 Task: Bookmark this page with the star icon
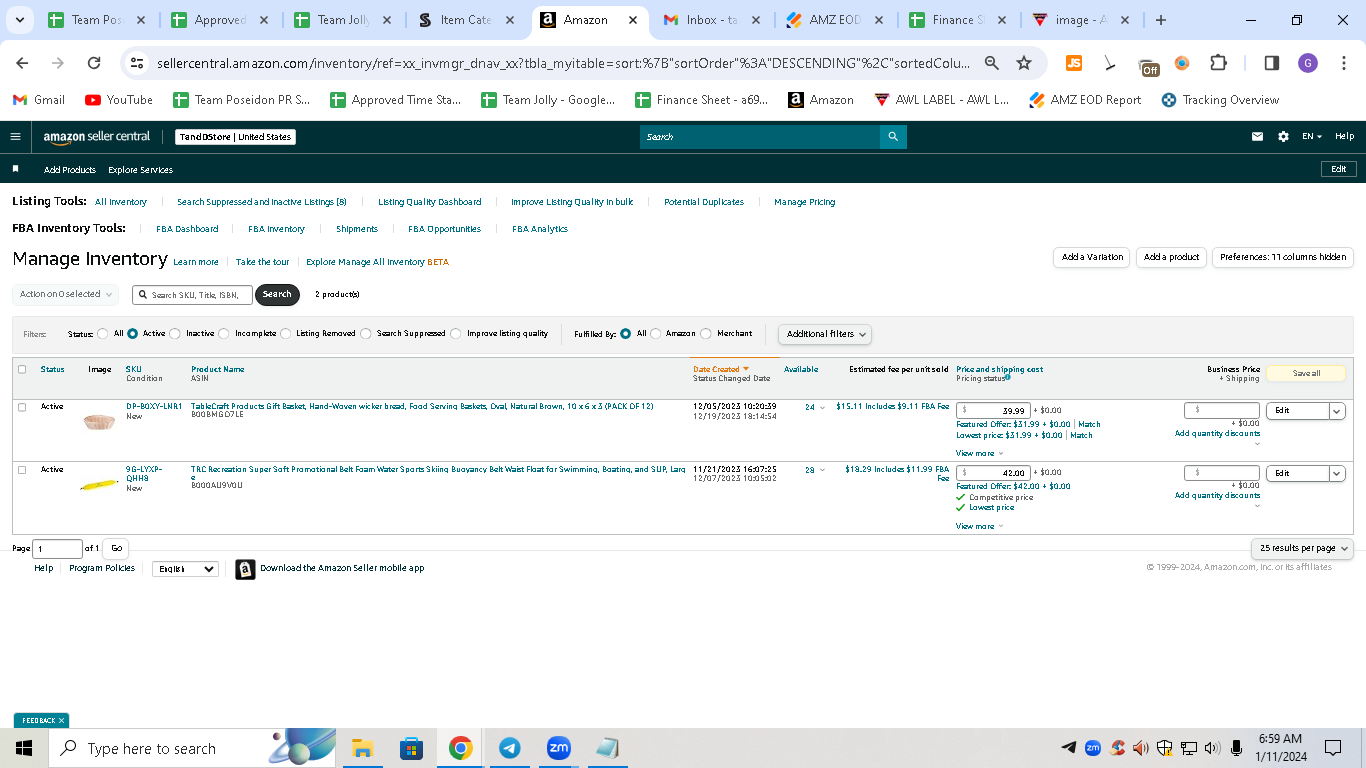click(1024, 63)
